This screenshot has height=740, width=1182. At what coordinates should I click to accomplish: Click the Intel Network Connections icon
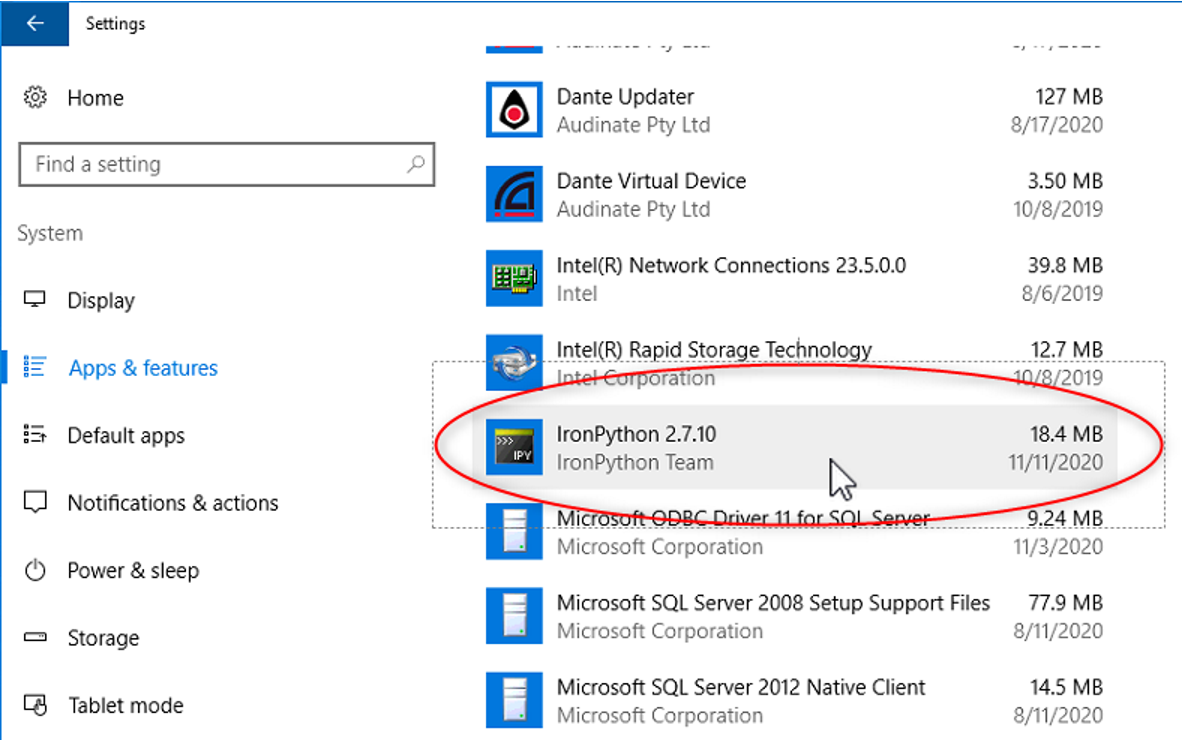pyautogui.click(x=514, y=278)
